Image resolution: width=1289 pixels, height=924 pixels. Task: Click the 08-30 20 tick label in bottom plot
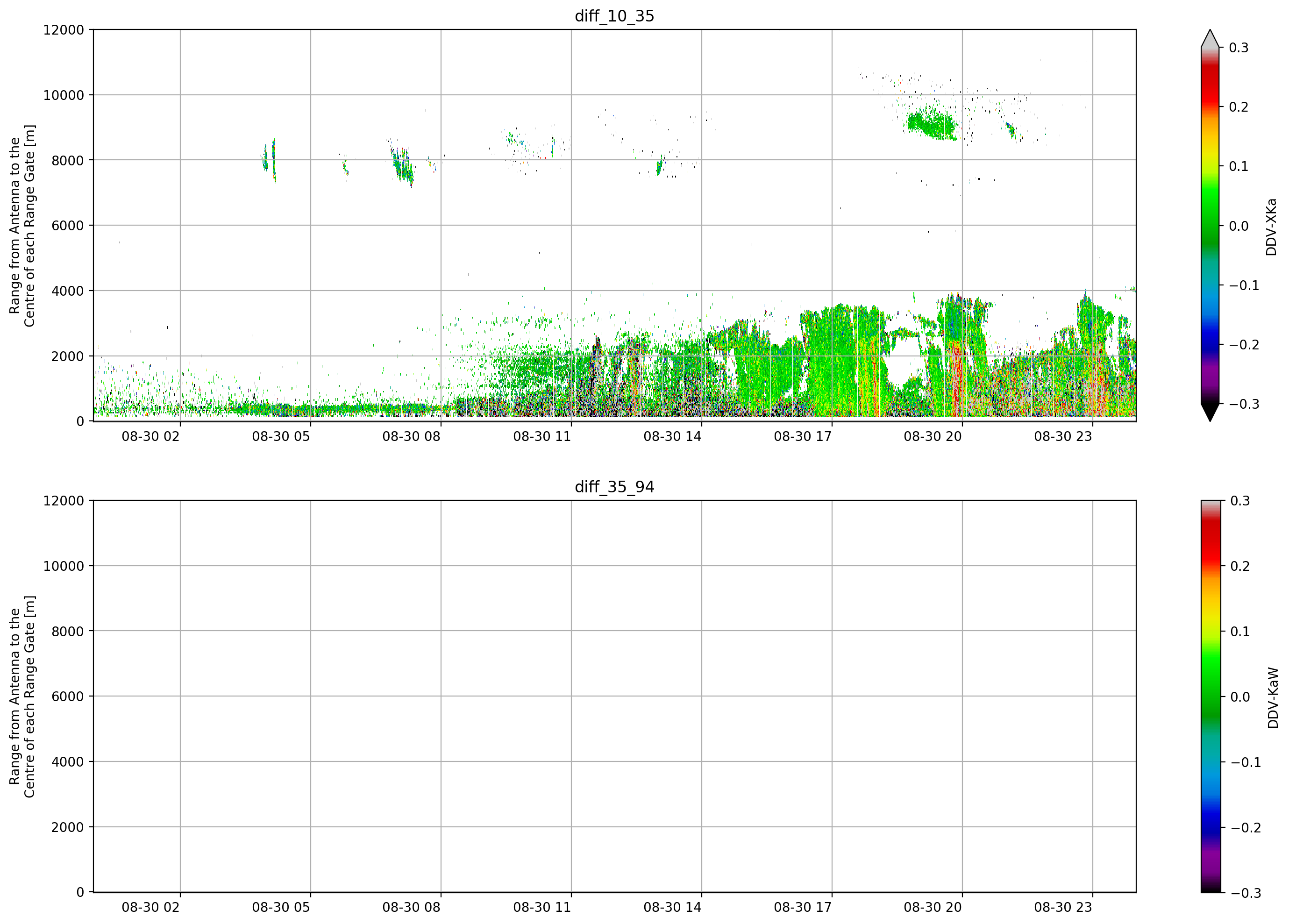(933, 908)
